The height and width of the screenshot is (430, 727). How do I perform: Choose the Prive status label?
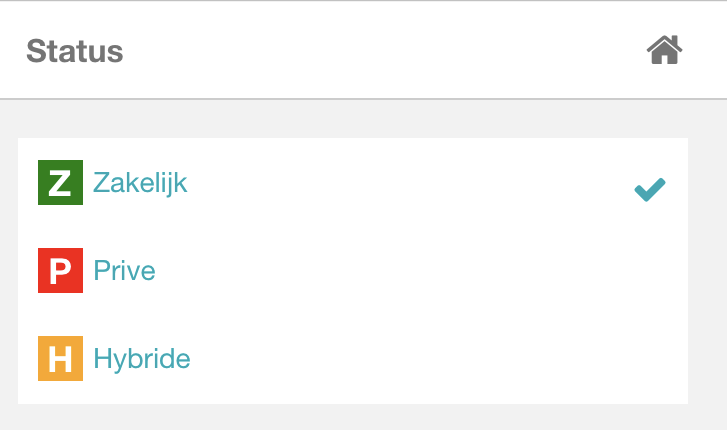(x=124, y=270)
